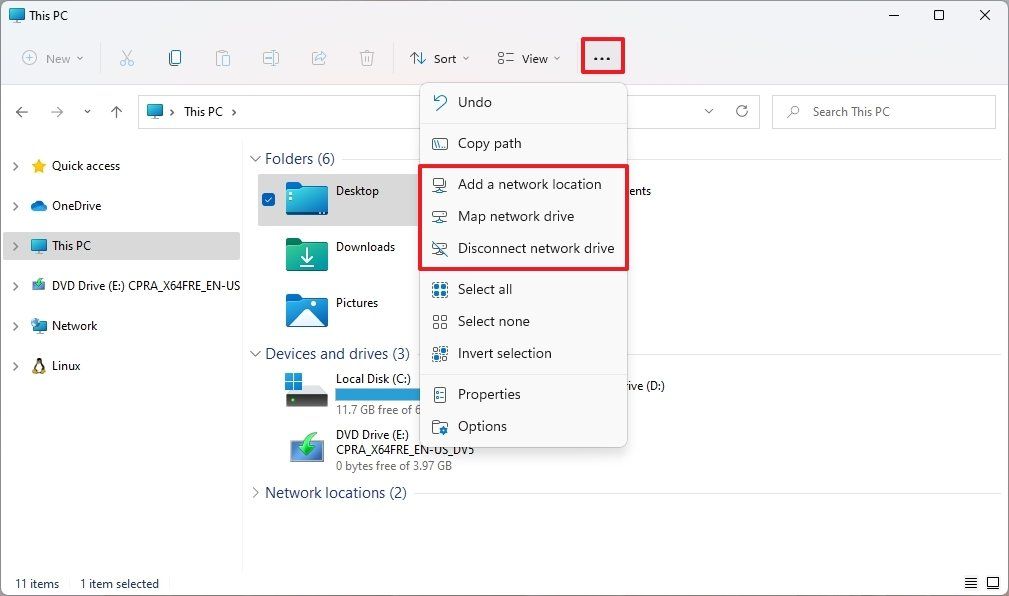Click the Delete trash icon
This screenshot has width=1009, height=596.
coord(367,58)
